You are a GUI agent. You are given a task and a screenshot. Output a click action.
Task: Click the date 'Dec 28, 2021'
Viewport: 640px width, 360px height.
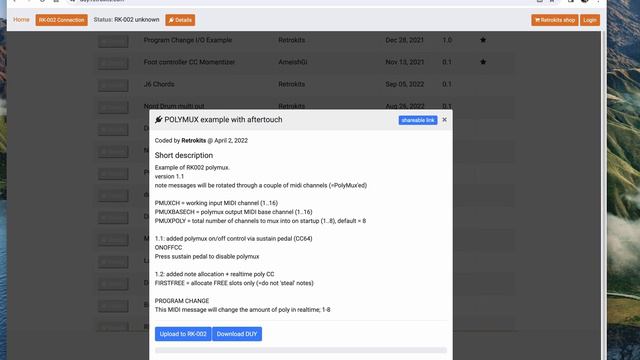[404, 40]
